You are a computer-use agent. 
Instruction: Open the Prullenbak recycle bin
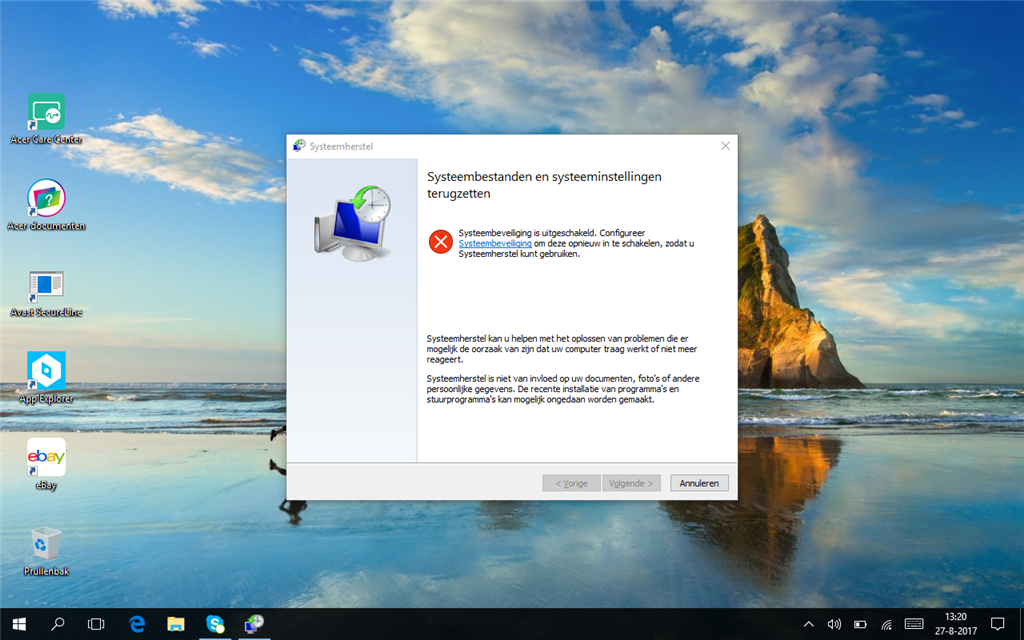46,551
